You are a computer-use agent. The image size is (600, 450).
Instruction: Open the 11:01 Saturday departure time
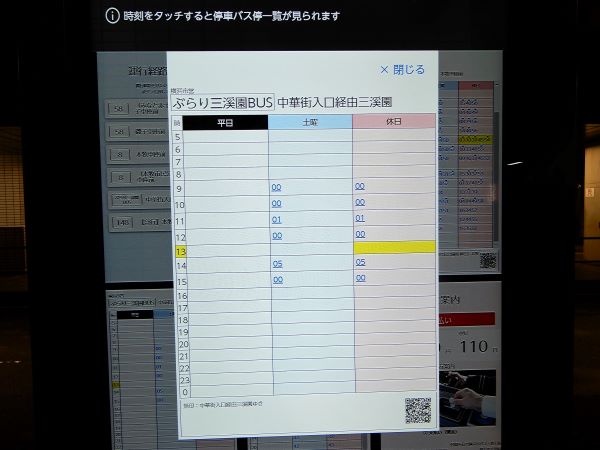277,219
